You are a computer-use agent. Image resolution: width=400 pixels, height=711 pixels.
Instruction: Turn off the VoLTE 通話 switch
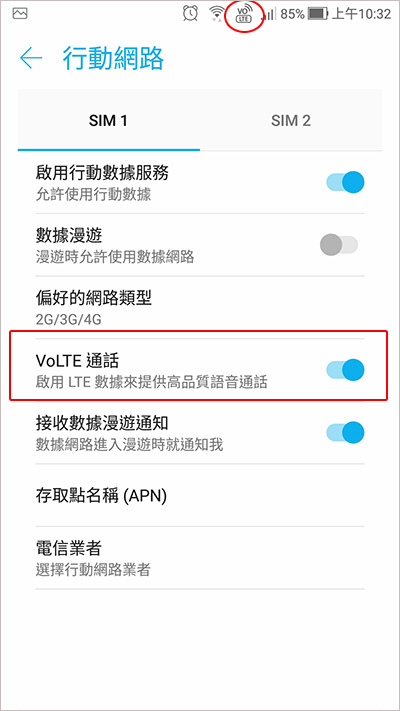(345, 370)
